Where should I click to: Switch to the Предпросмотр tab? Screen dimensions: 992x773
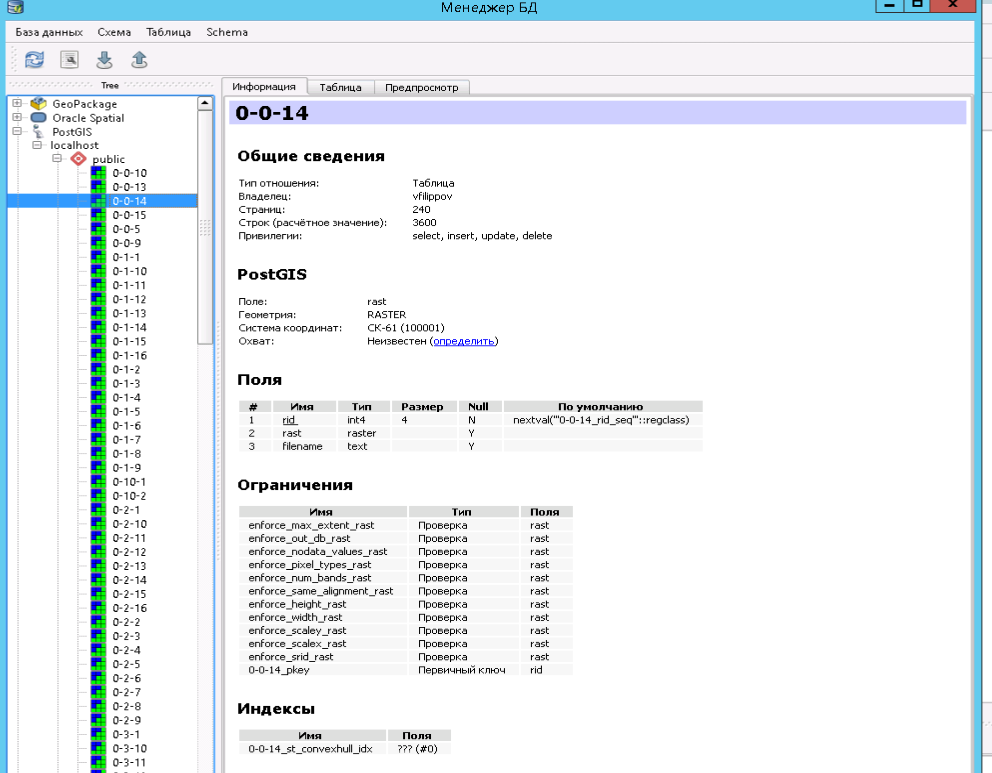click(x=421, y=87)
